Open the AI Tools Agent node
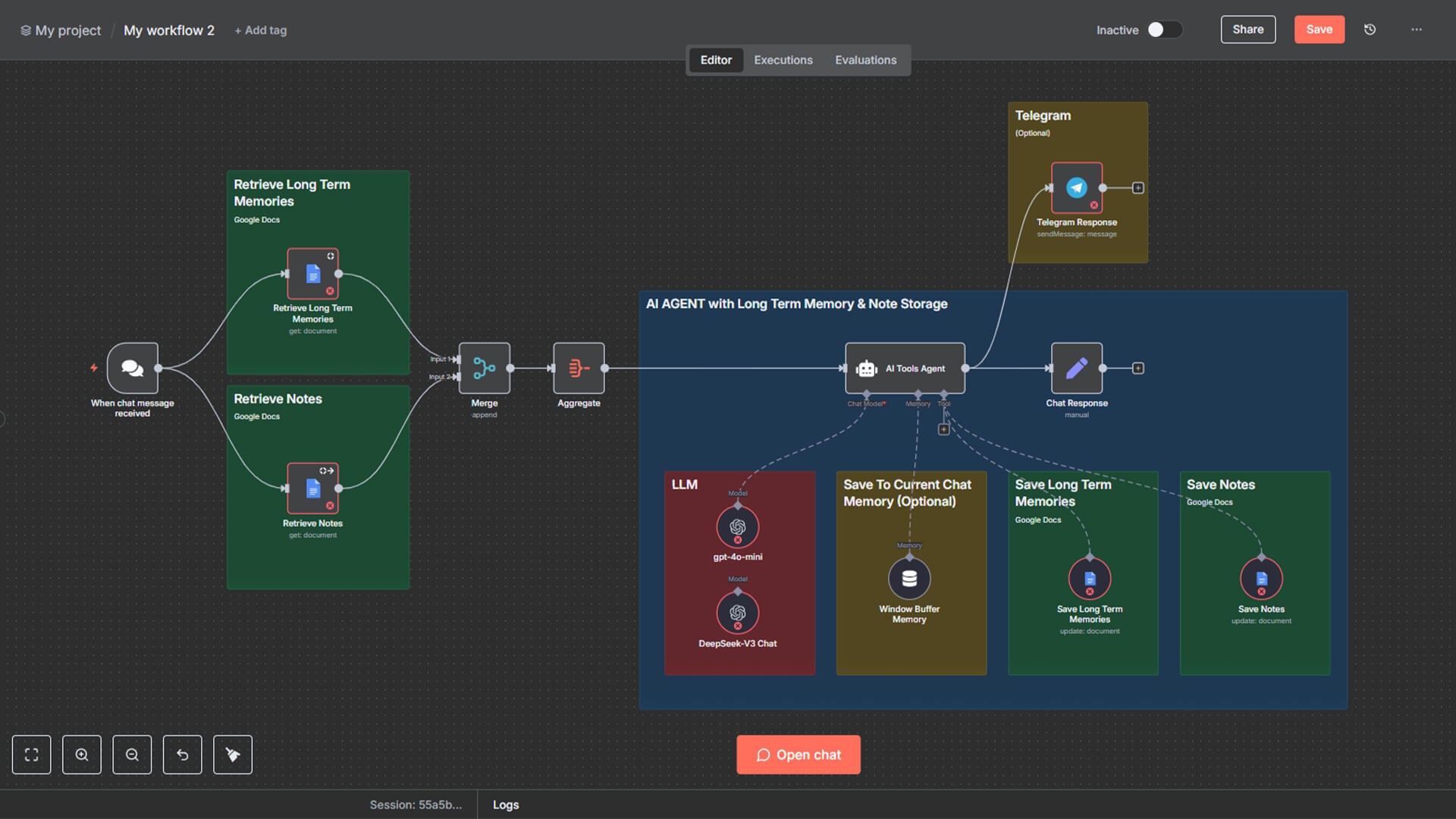This screenshot has width=1456, height=819. click(905, 369)
